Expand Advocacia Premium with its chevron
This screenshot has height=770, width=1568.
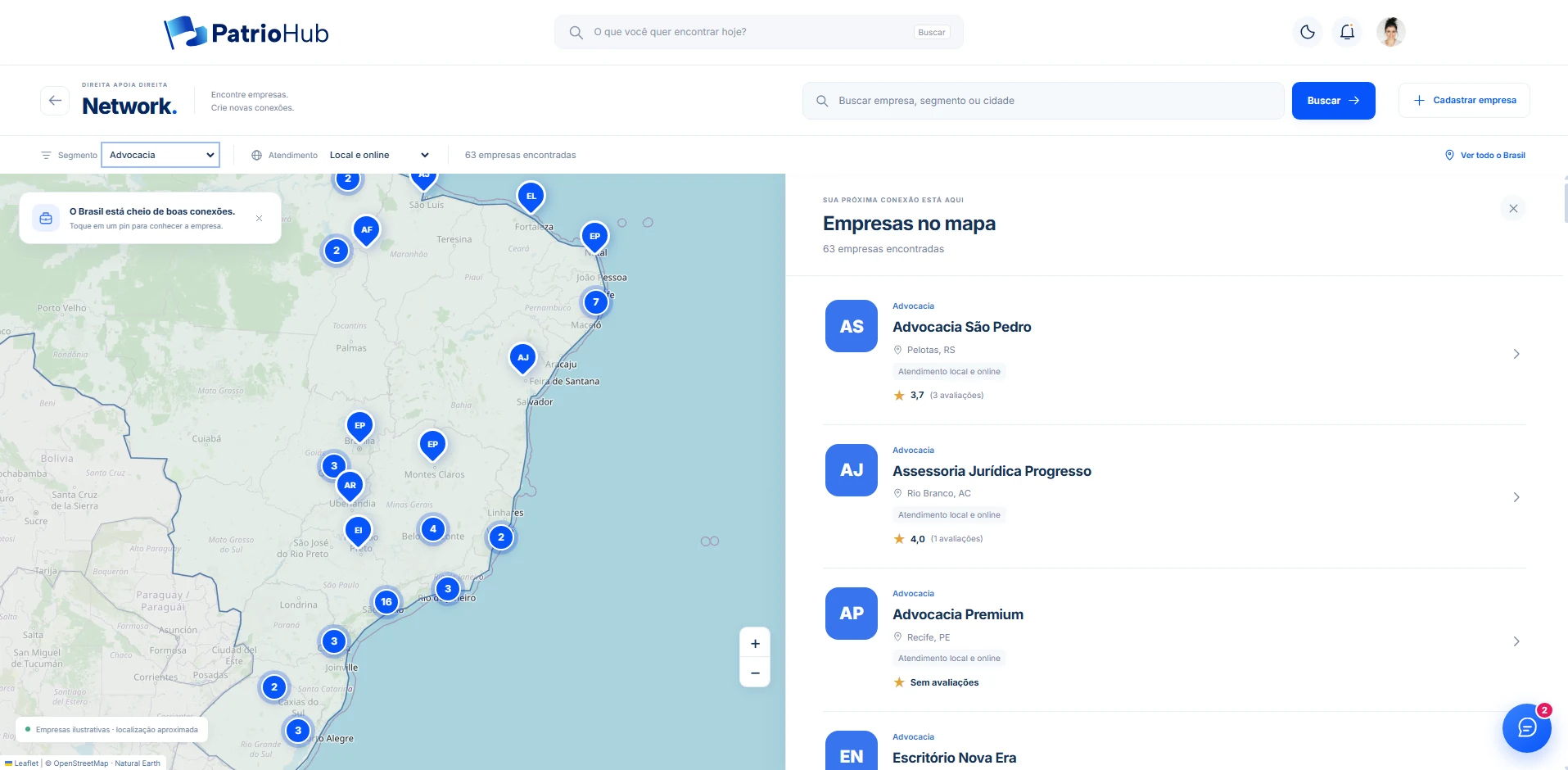1516,641
